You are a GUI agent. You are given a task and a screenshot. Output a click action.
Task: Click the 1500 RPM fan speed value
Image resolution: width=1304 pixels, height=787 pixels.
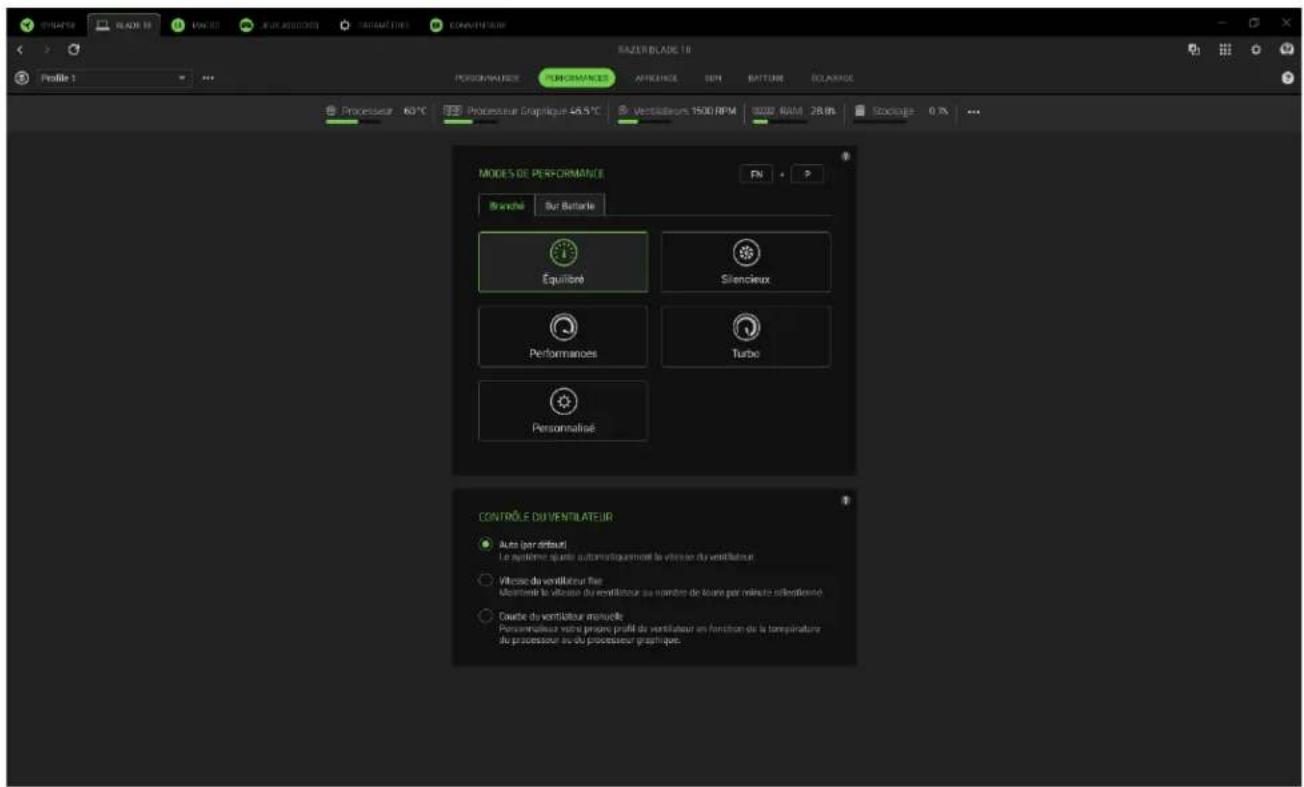(713, 111)
